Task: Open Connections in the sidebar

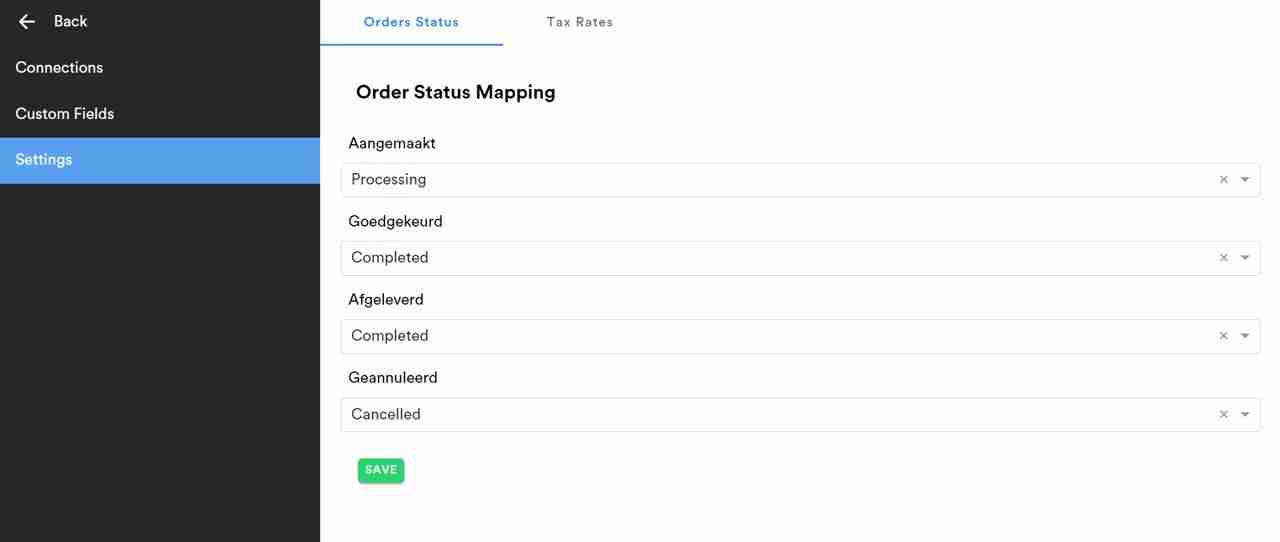Action: pos(59,68)
